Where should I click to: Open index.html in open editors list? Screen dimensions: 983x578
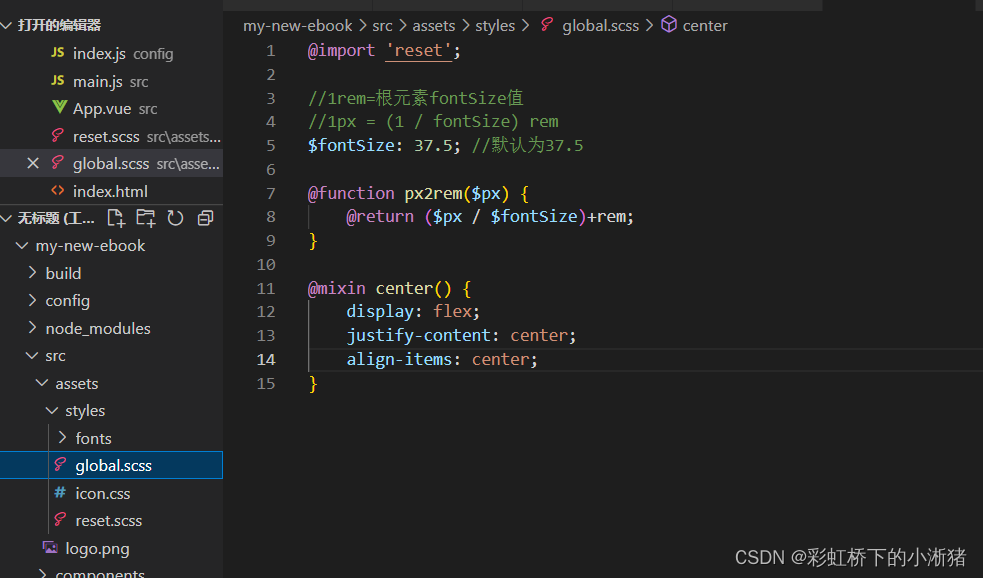(x=112, y=191)
